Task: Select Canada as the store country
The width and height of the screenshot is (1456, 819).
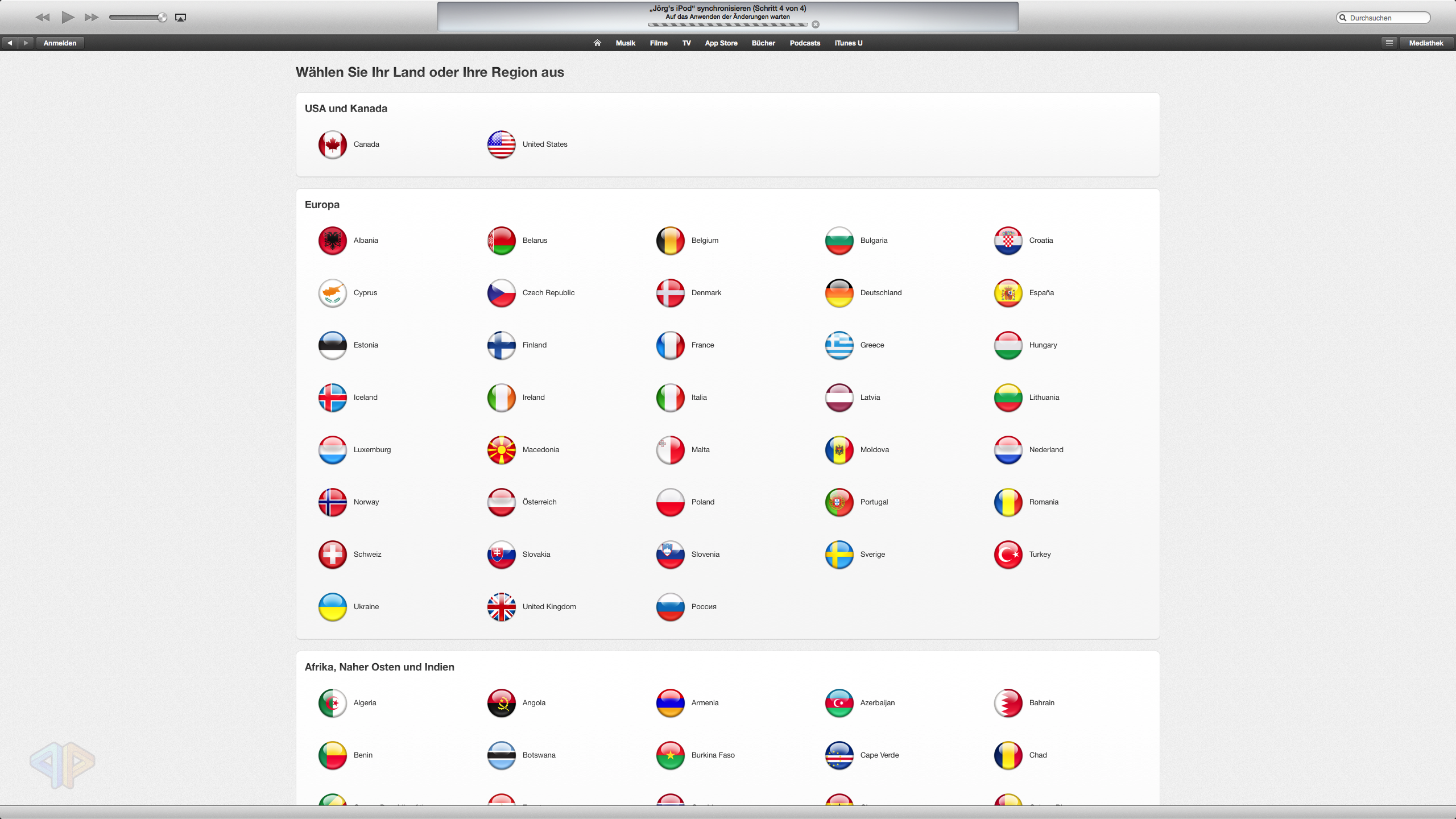Action: [x=332, y=144]
